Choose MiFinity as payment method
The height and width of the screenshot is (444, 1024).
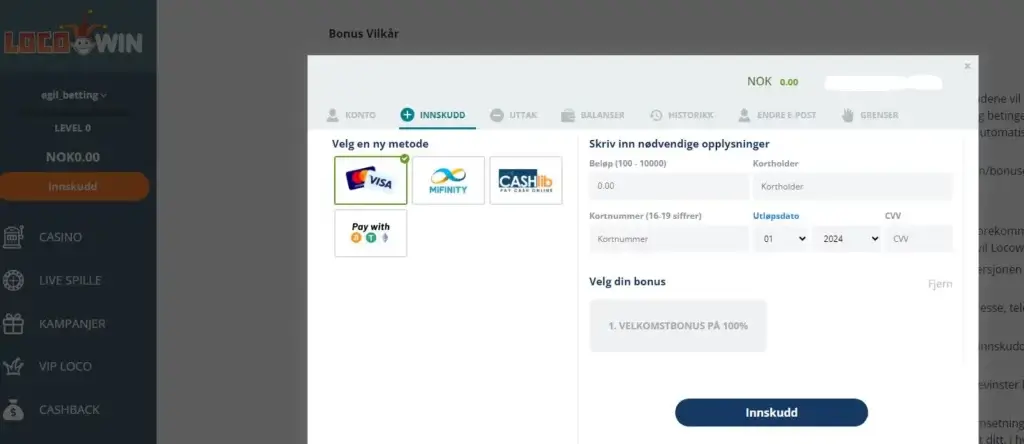448,181
